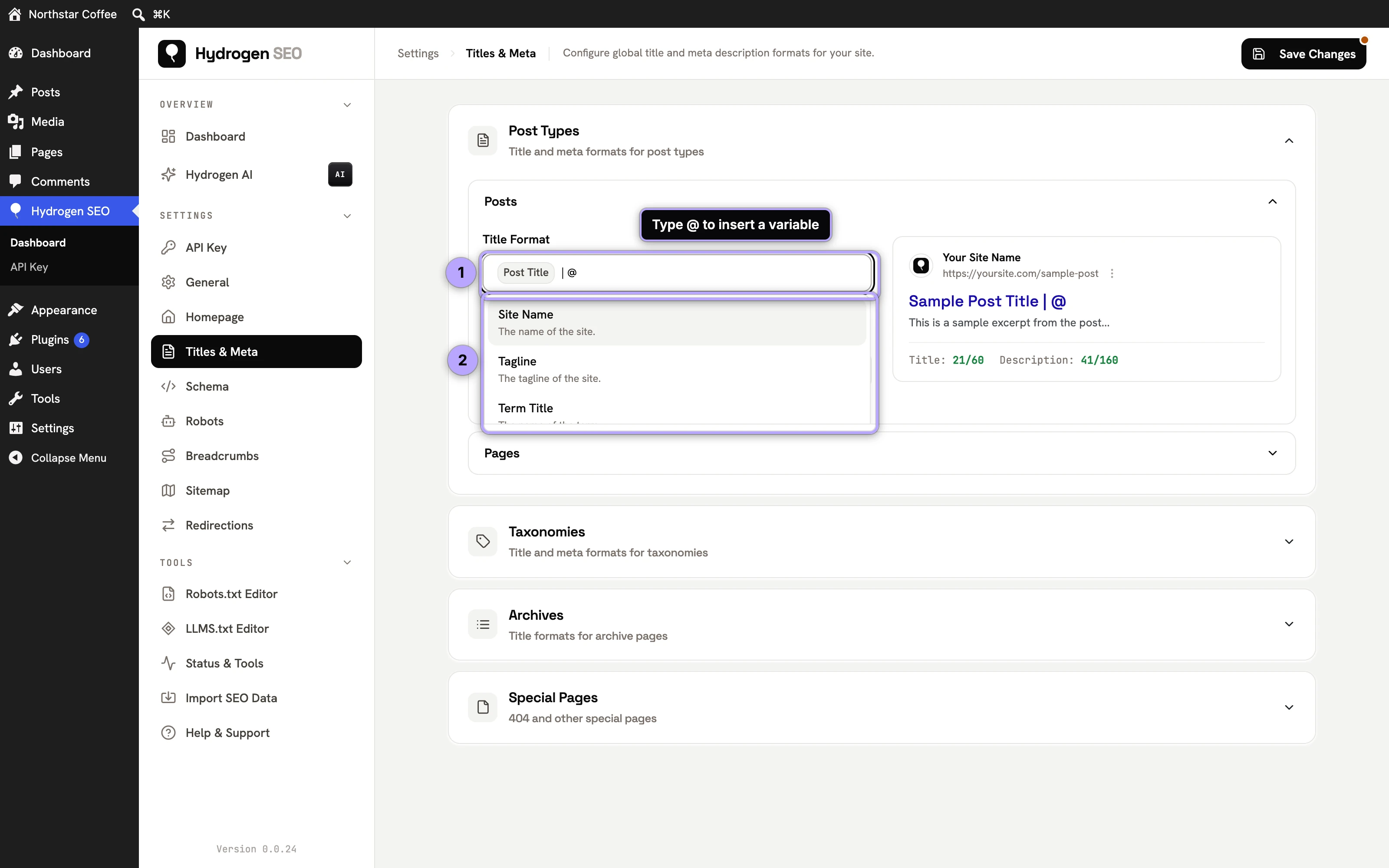This screenshot has width=1389, height=868.
Task: Collapse the Post Types card
Action: (x=1289, y=141)
